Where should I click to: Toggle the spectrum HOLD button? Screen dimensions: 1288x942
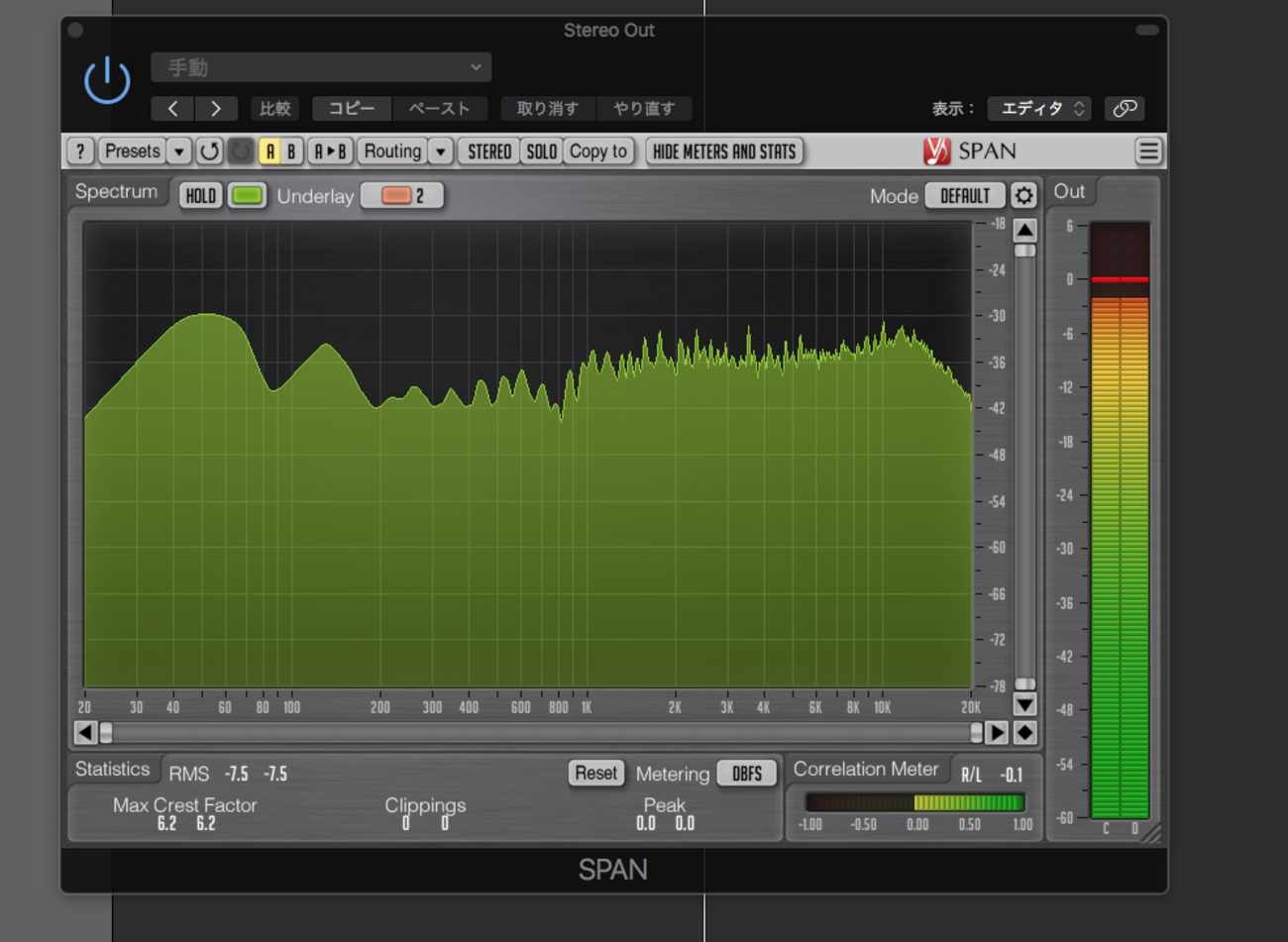200,195
